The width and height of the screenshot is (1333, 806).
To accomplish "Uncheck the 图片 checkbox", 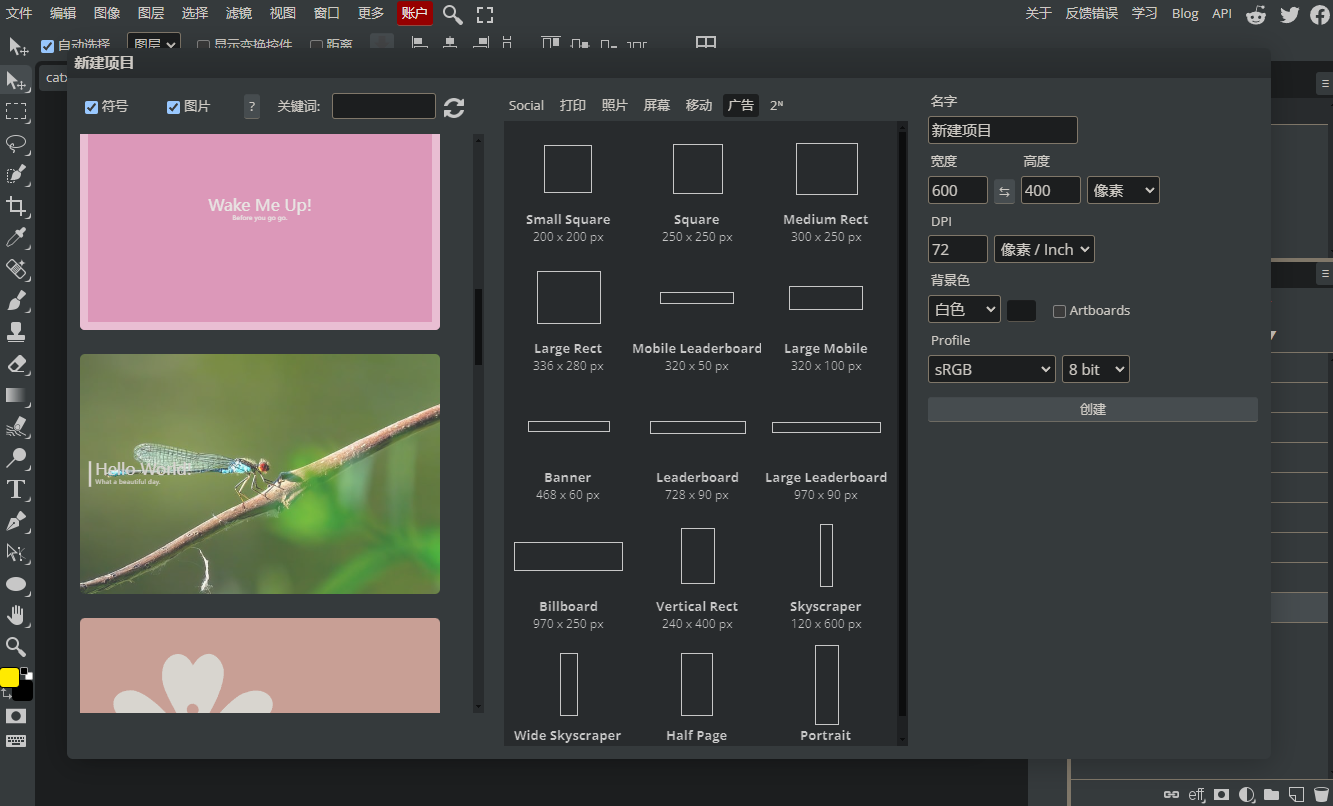I will 174,107.
